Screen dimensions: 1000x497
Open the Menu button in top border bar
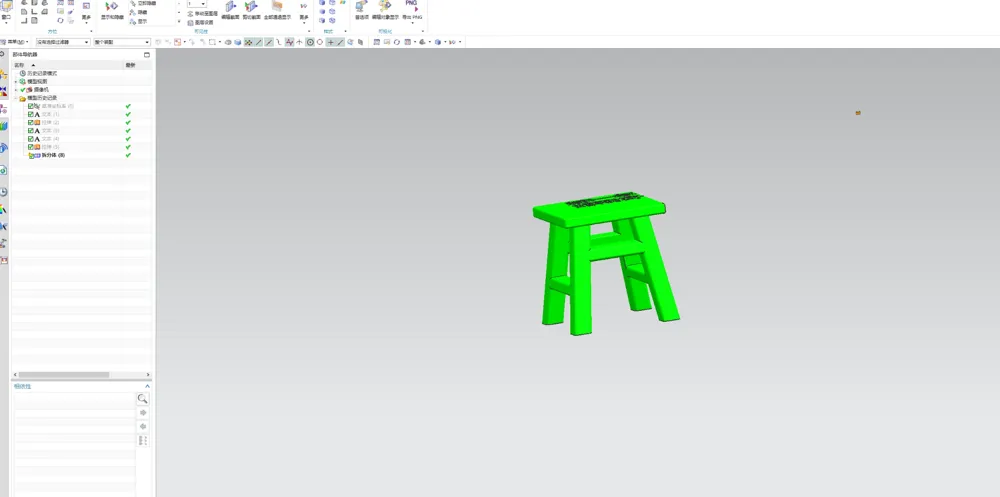coord(15,42)
